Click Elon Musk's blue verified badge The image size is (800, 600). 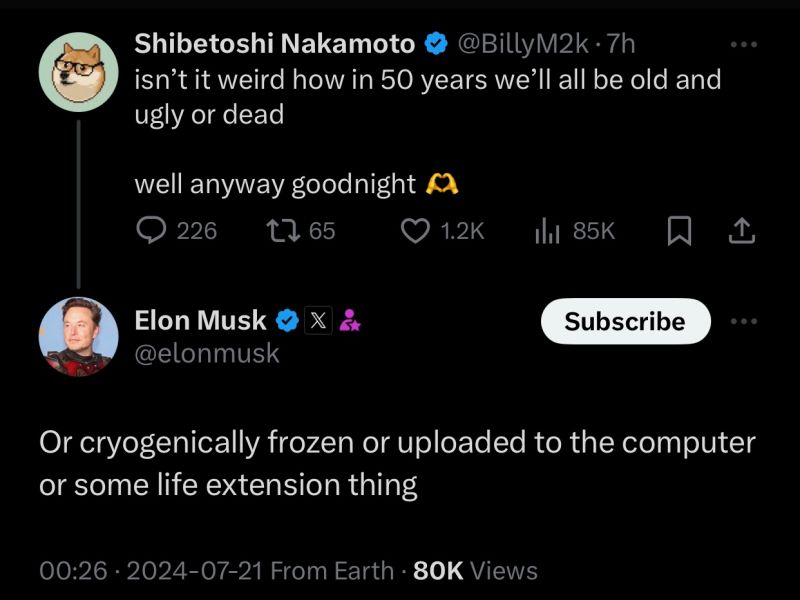pos(287,321)
